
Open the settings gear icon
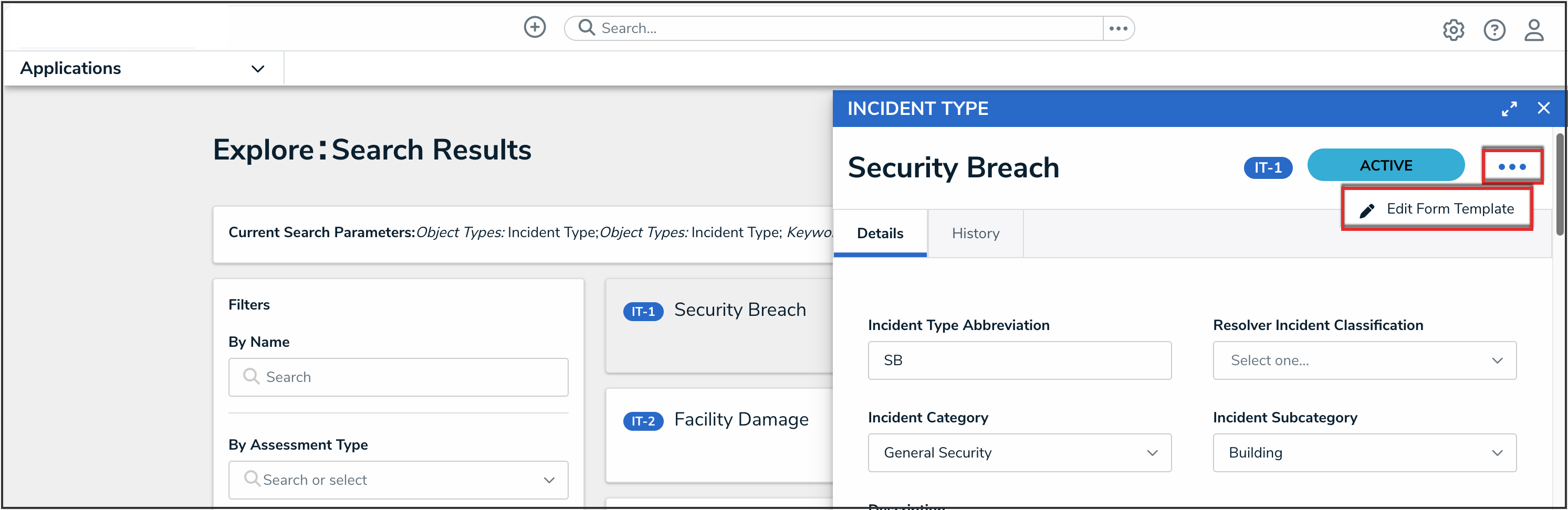coord(1453,30)
